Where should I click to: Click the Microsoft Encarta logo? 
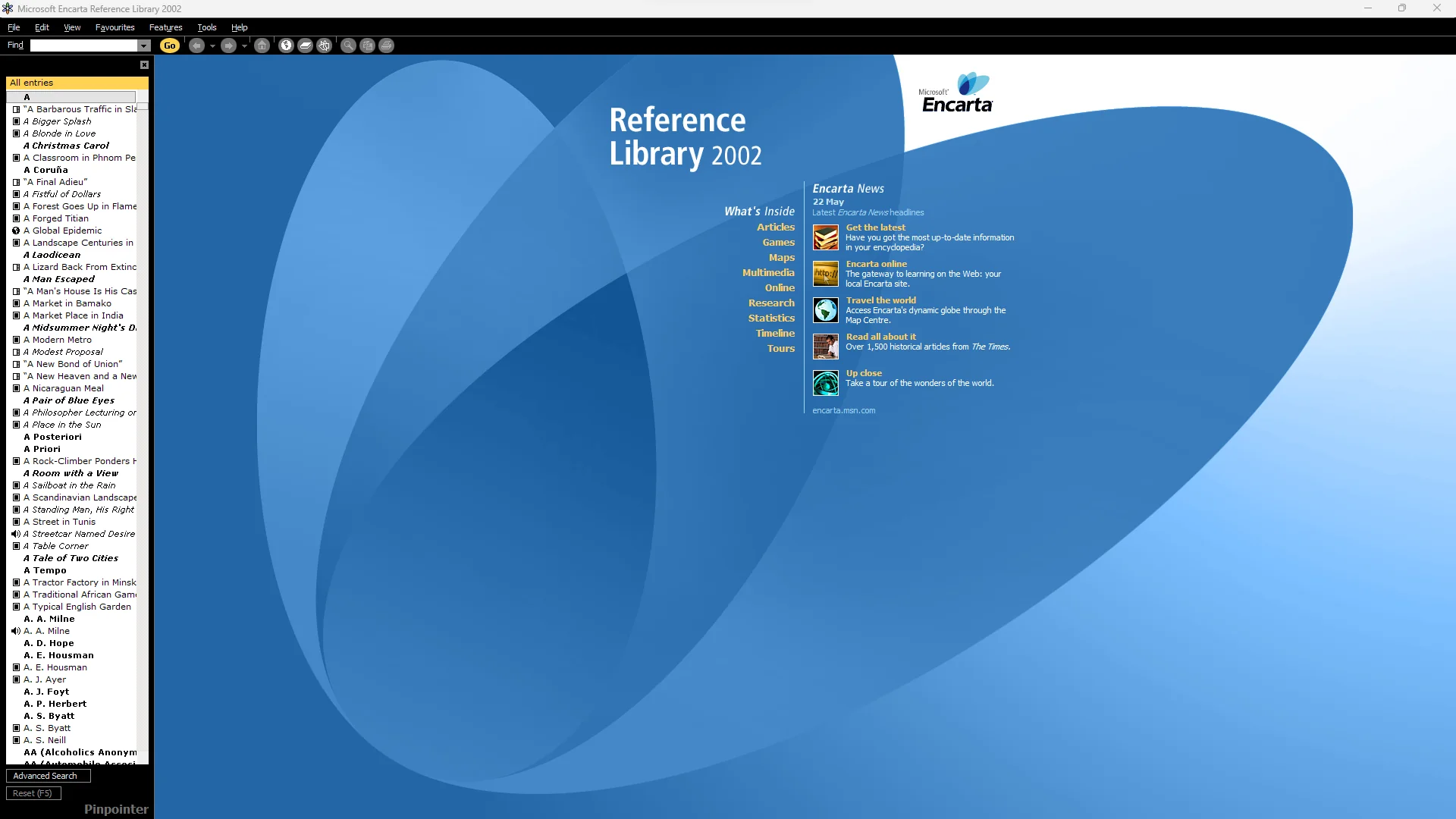[955, 93]
